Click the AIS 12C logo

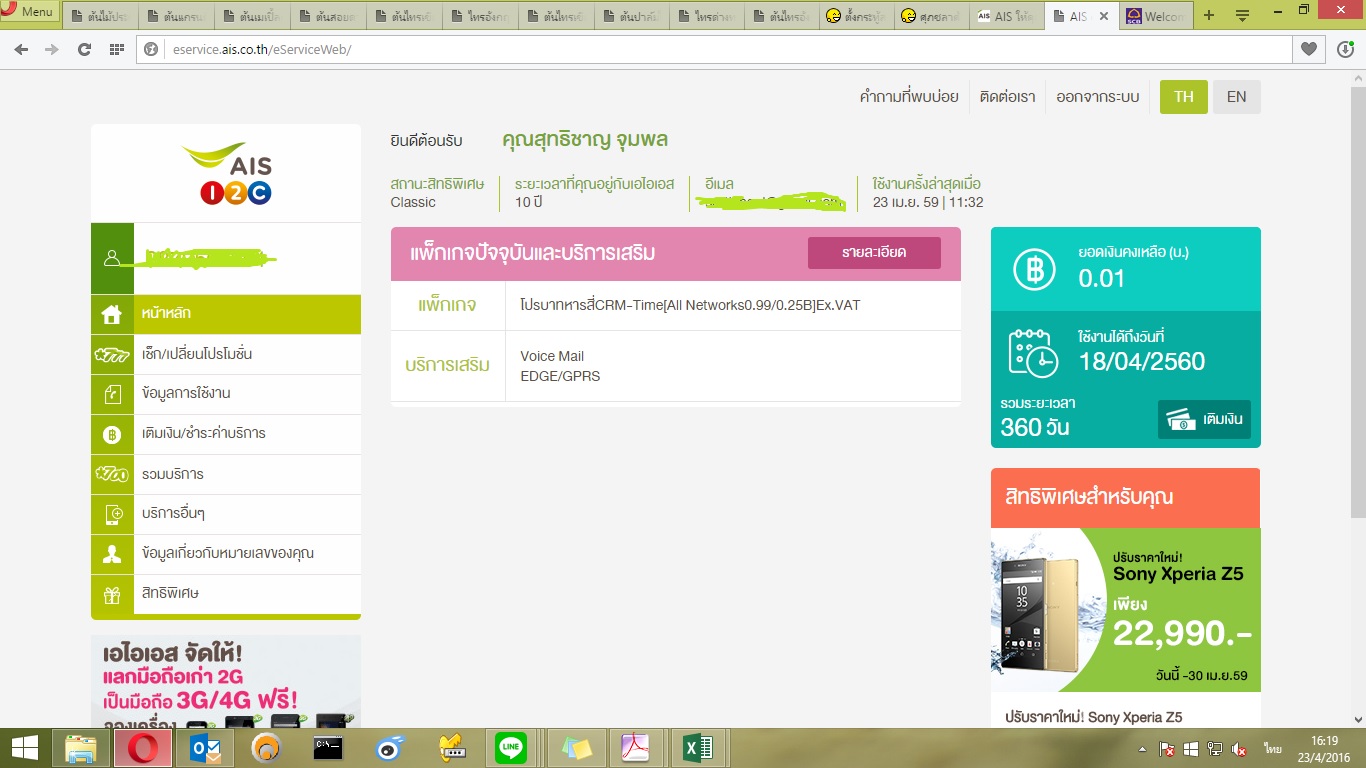coord(226,173)
